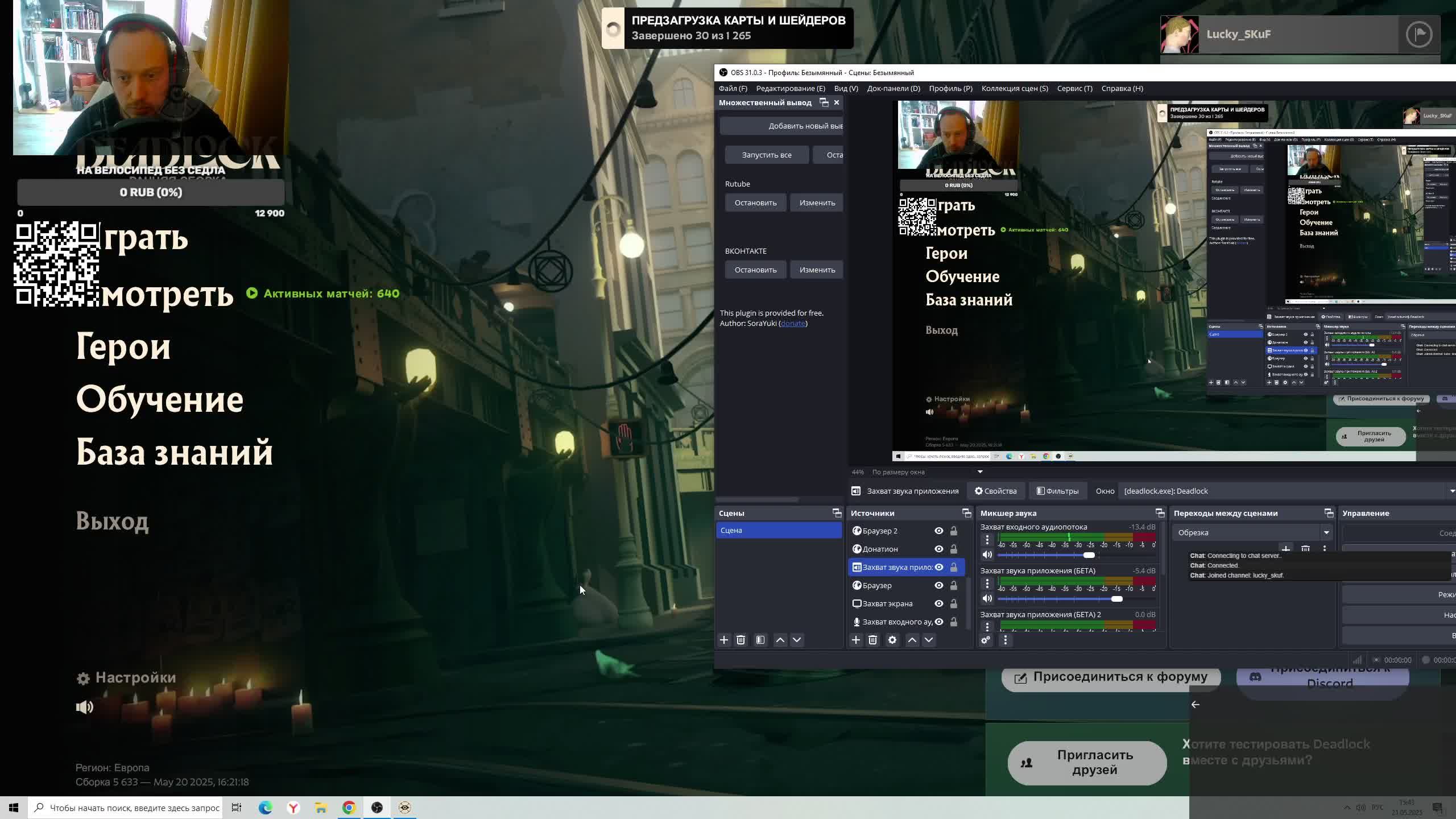The height and width of the screenshot is (819, 1456).
Task: Click Остановить under Rutube
Action: click(x=755, y=202)
